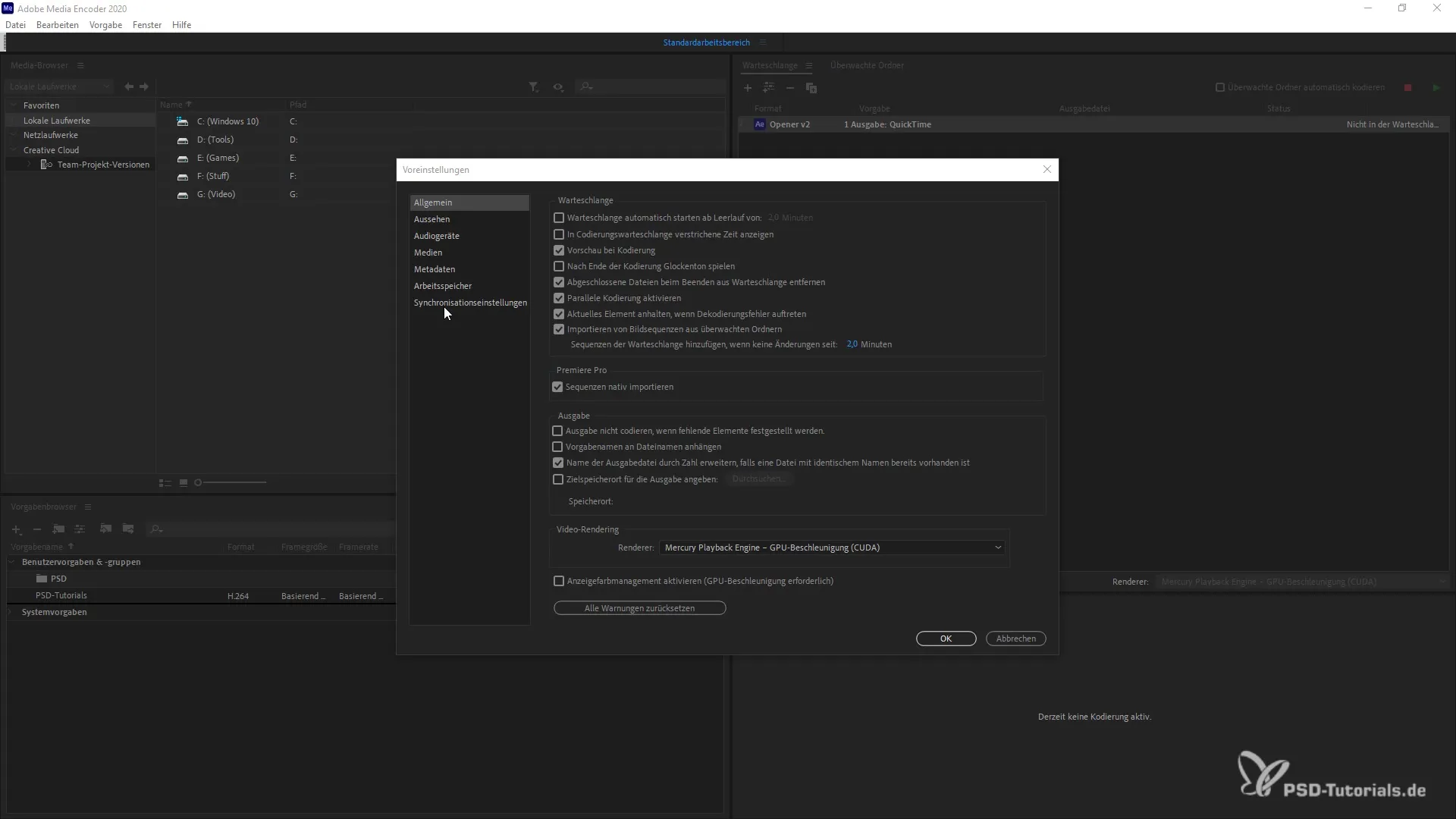Toggle Parallele Kodierung aktivieren
The height and width of the screenshot is (819, 1456).
pos(559,298)
